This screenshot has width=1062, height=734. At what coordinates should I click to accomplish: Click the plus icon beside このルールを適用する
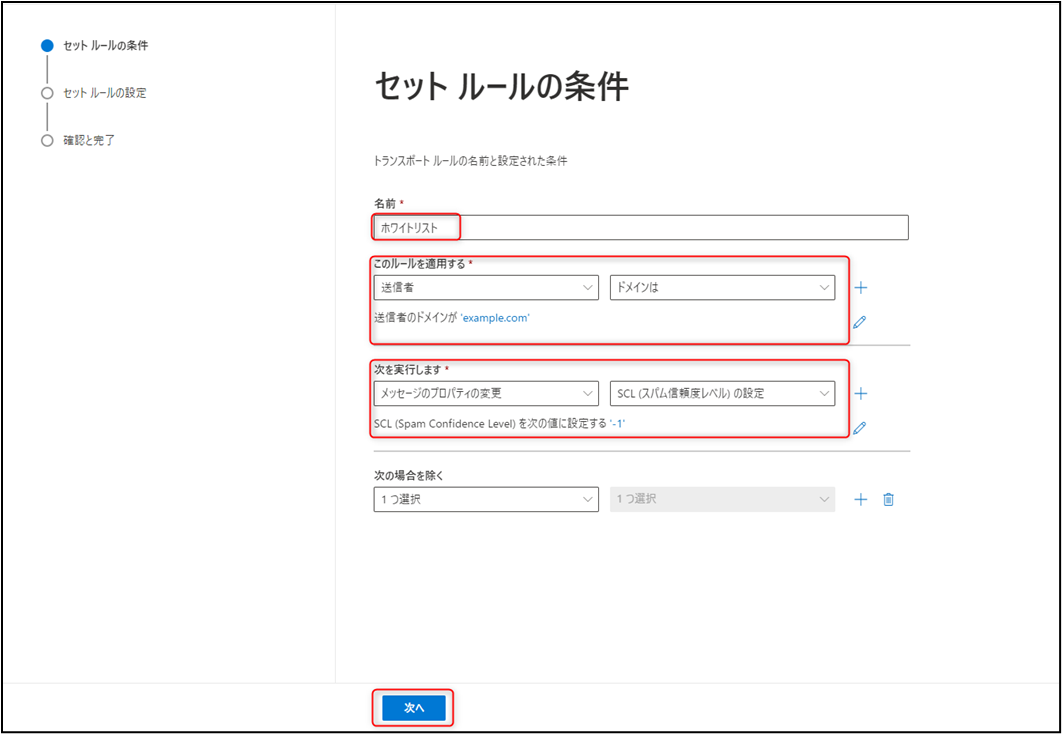860,287
